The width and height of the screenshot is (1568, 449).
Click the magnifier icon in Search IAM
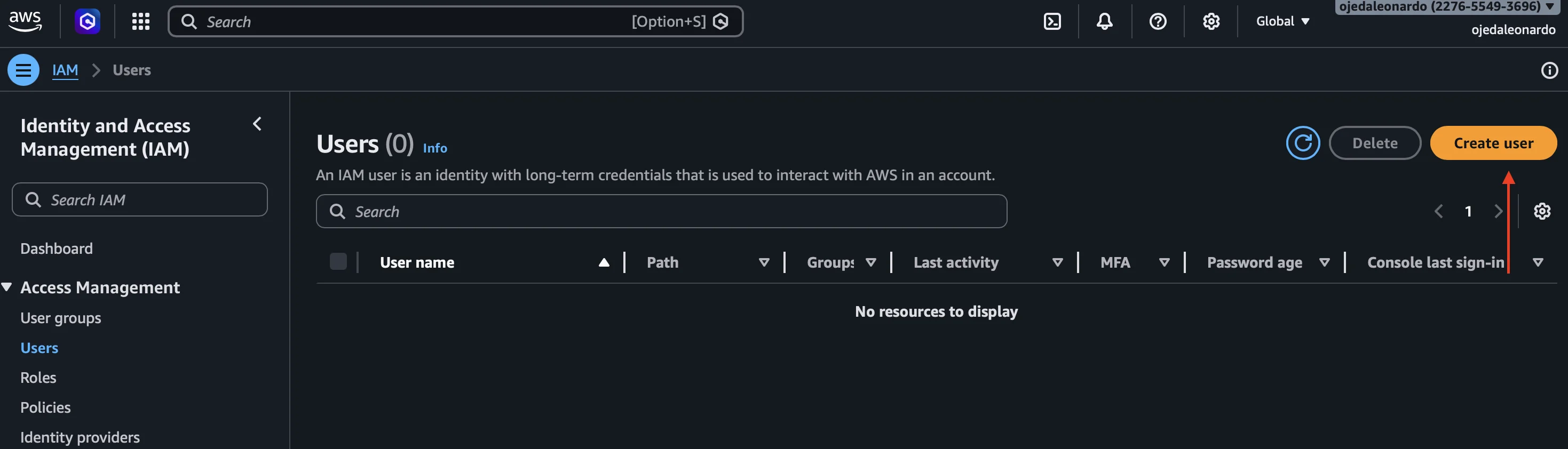pos(33,199)
